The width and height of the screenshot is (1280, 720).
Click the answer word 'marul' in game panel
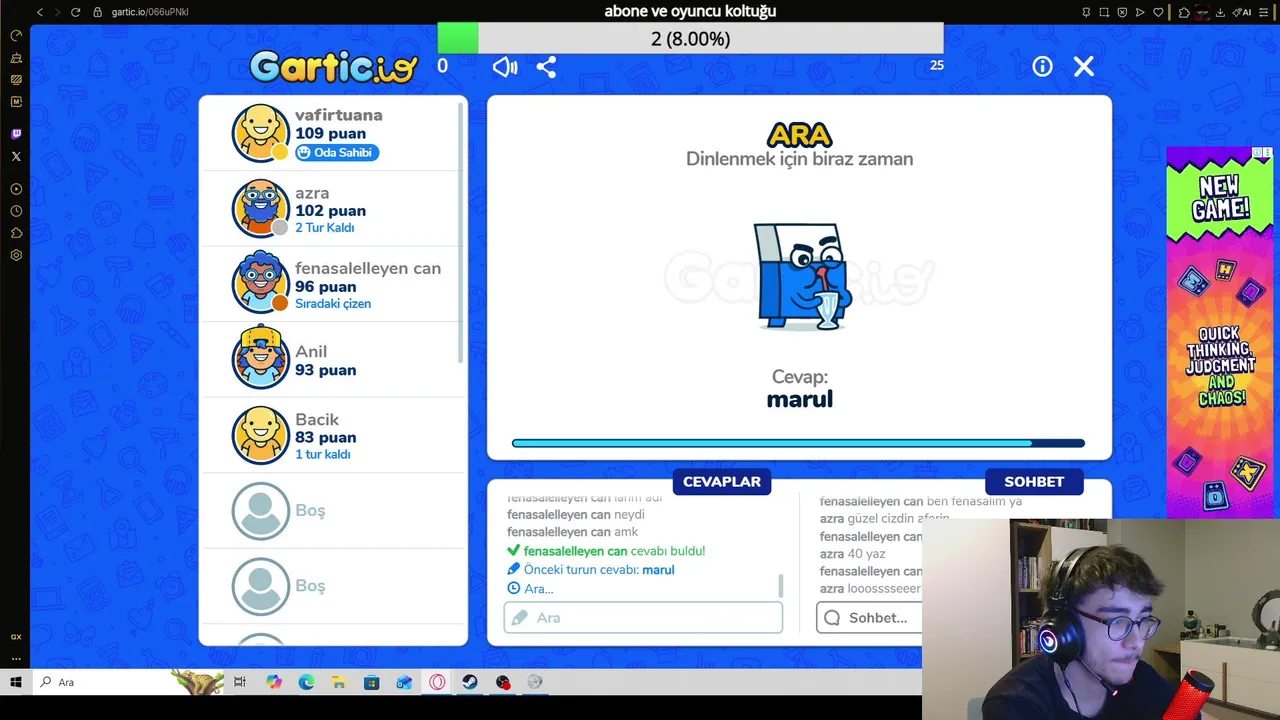[800, 399]
